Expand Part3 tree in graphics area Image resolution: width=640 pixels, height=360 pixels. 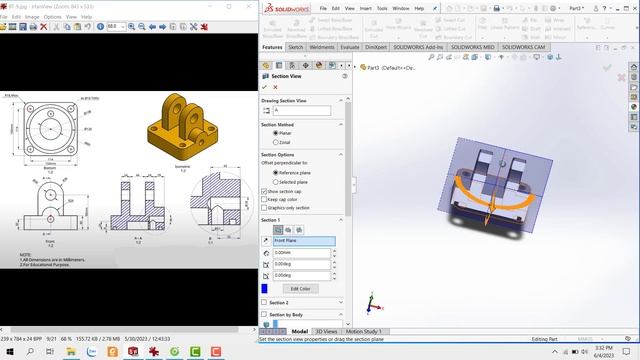pyautogui.click(x=356, y=67)
